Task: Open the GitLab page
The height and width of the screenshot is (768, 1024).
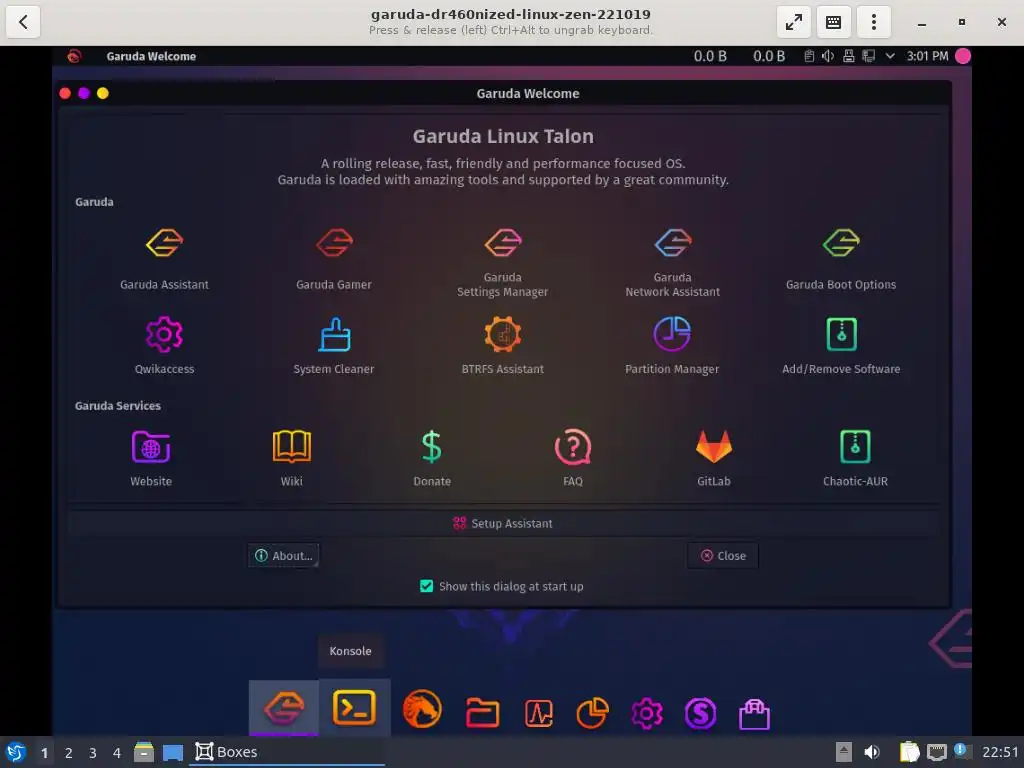Action: (x=714, y=458)
